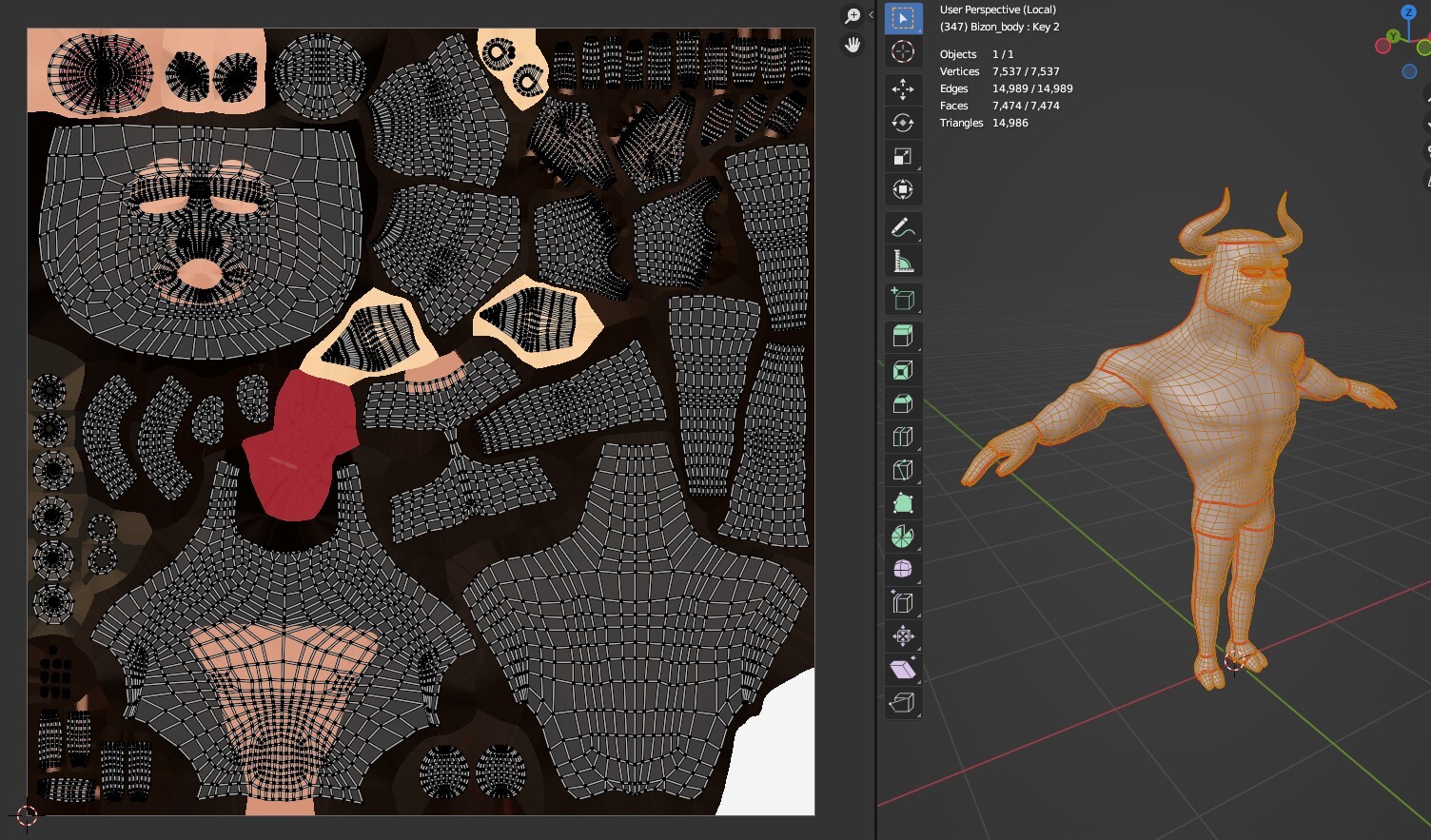
Task: Pick the Rotate tool
Action: [x=903, y=123]
